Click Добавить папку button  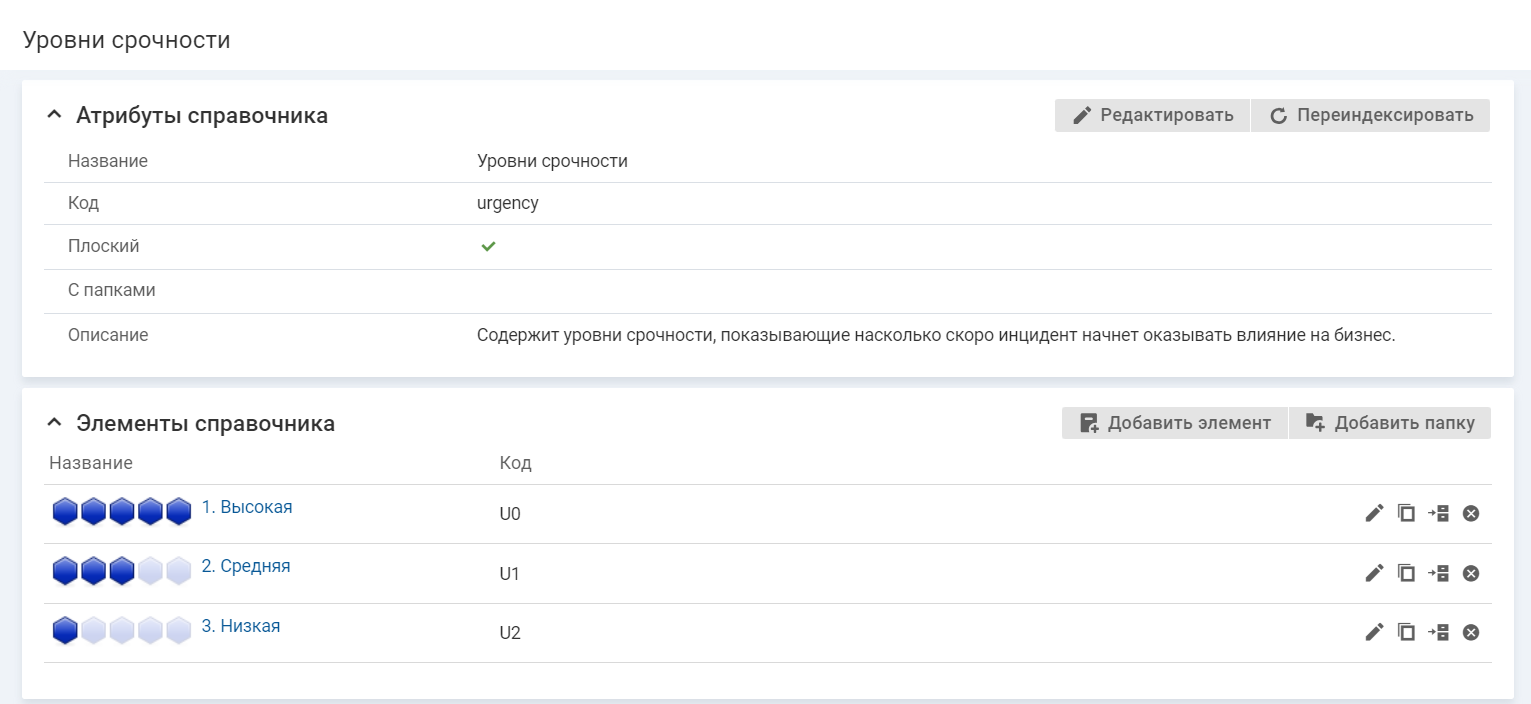click(x=1390, y=423)
